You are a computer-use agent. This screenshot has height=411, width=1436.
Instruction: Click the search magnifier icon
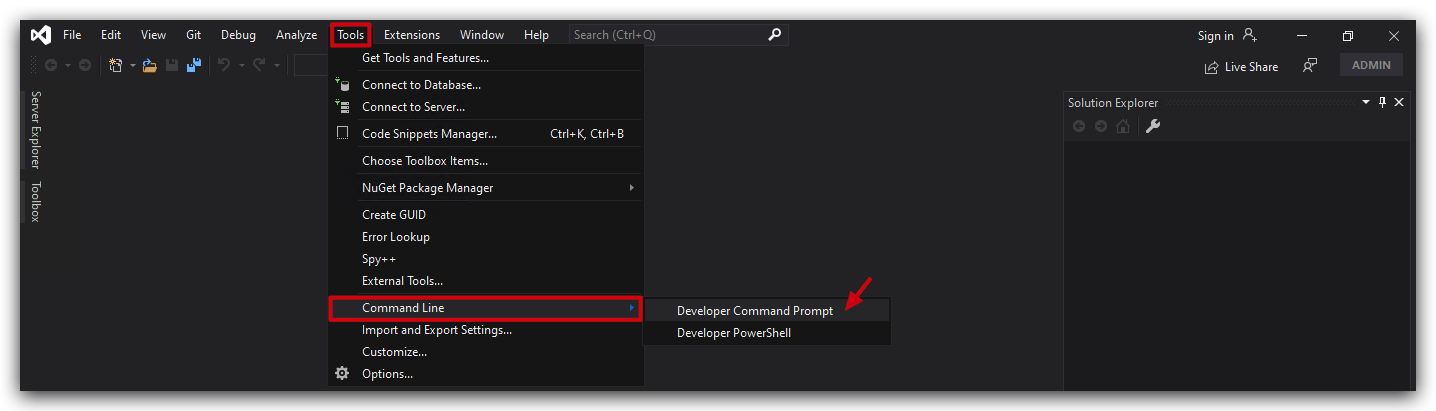(774, 35)
